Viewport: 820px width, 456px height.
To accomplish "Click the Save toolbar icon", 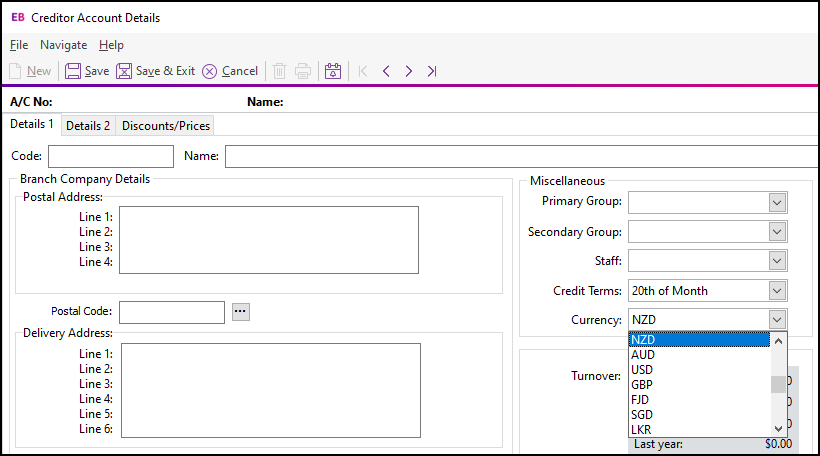I will click(74, 71).
